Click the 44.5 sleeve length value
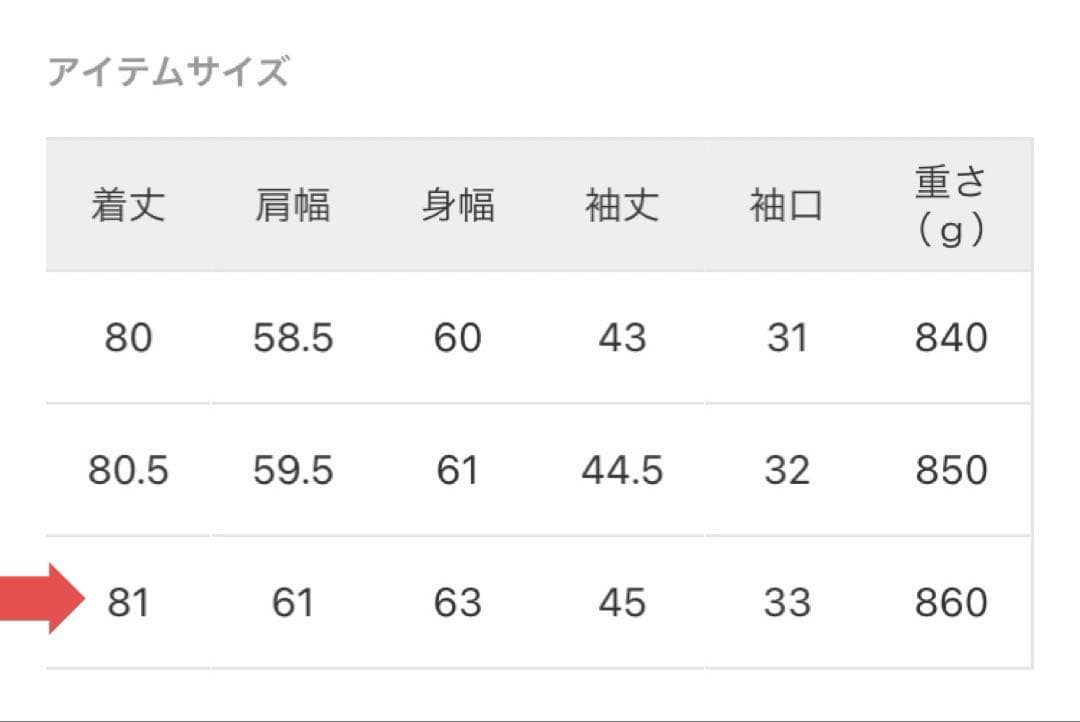This screenshot has height=722, width=1080. click(x=622, y=470)
